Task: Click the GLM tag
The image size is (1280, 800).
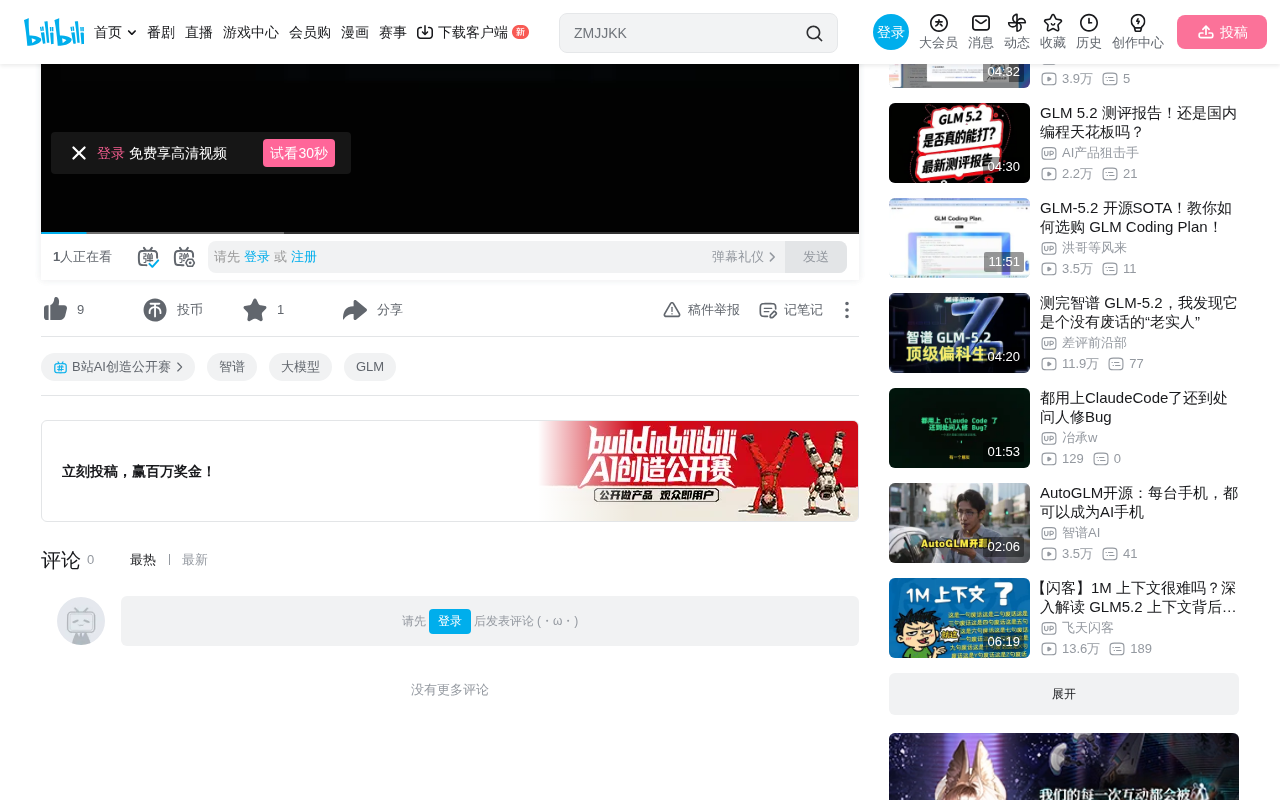Action: coord(370,367)
